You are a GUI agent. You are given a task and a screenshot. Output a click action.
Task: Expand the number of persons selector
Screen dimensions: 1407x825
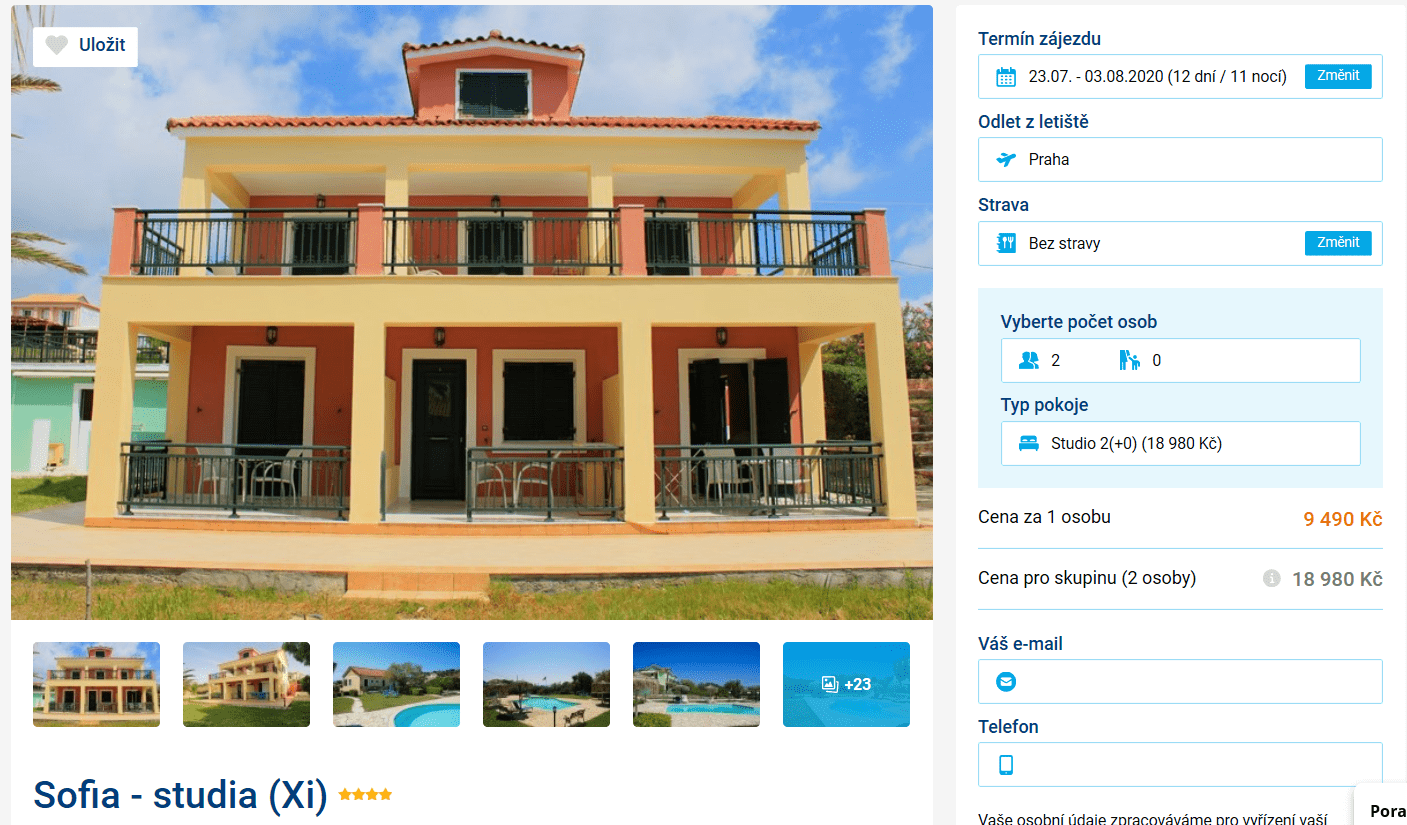pyautogui.click(x=1180, y=360)
